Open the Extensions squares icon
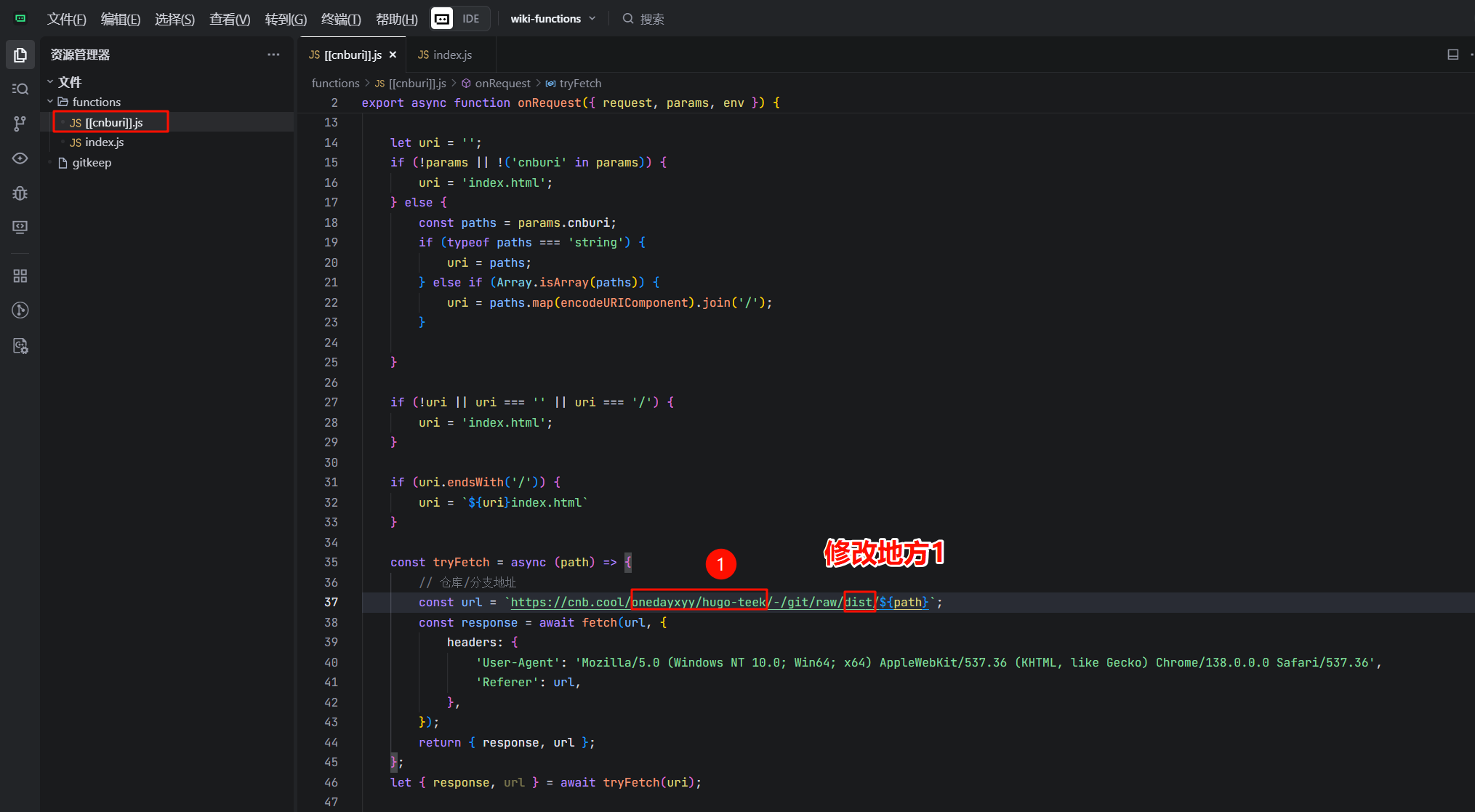 [20, 276]
